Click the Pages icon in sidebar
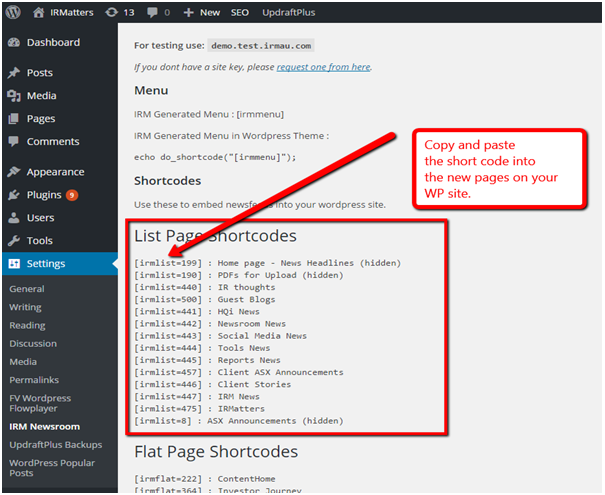 click(x=14, y=118)
